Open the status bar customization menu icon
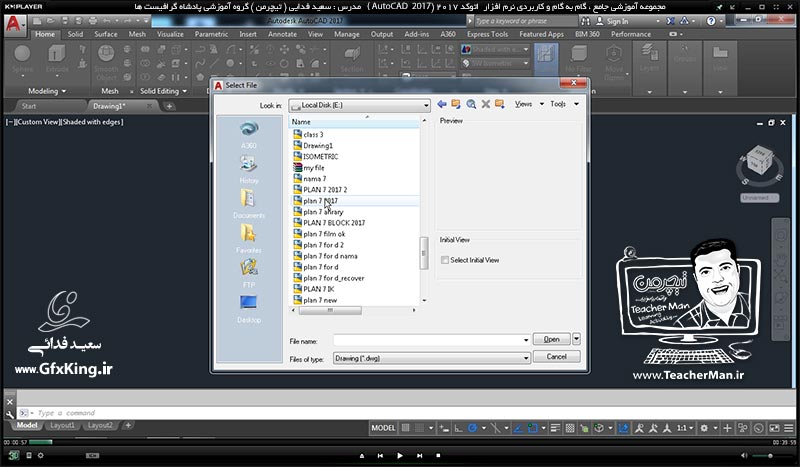Screen dimensions: 800x467 [790, 428]
